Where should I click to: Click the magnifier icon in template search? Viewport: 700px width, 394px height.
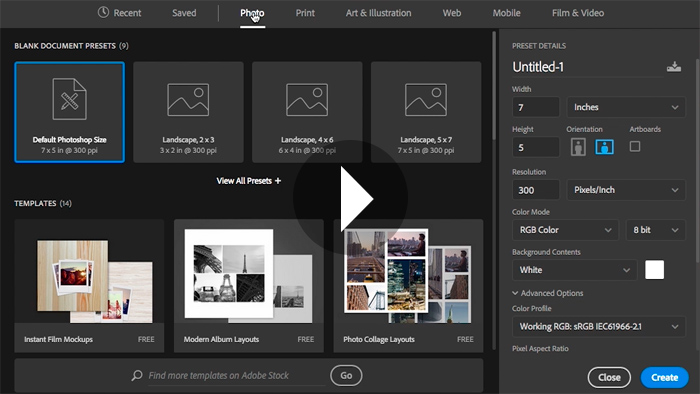click(x=137, y=375)
